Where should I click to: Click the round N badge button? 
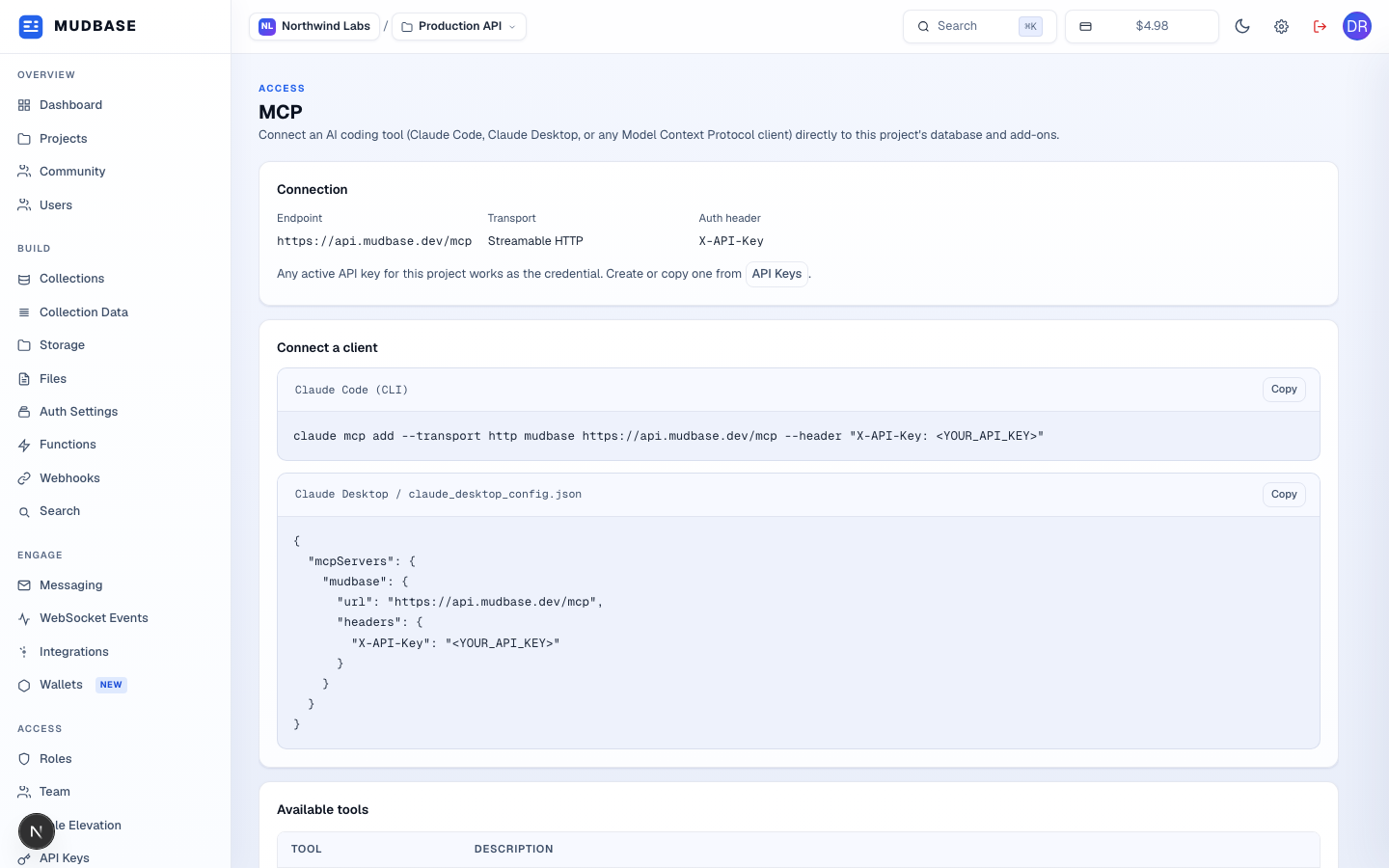pos(37,831)
